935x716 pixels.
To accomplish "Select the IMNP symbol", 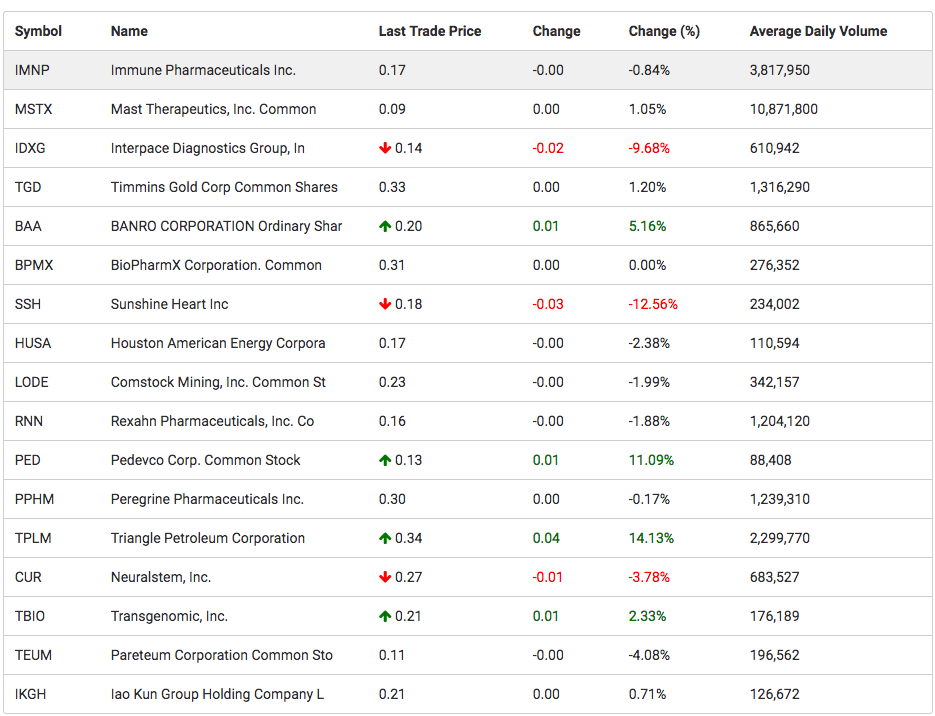I will click(32, 70).
